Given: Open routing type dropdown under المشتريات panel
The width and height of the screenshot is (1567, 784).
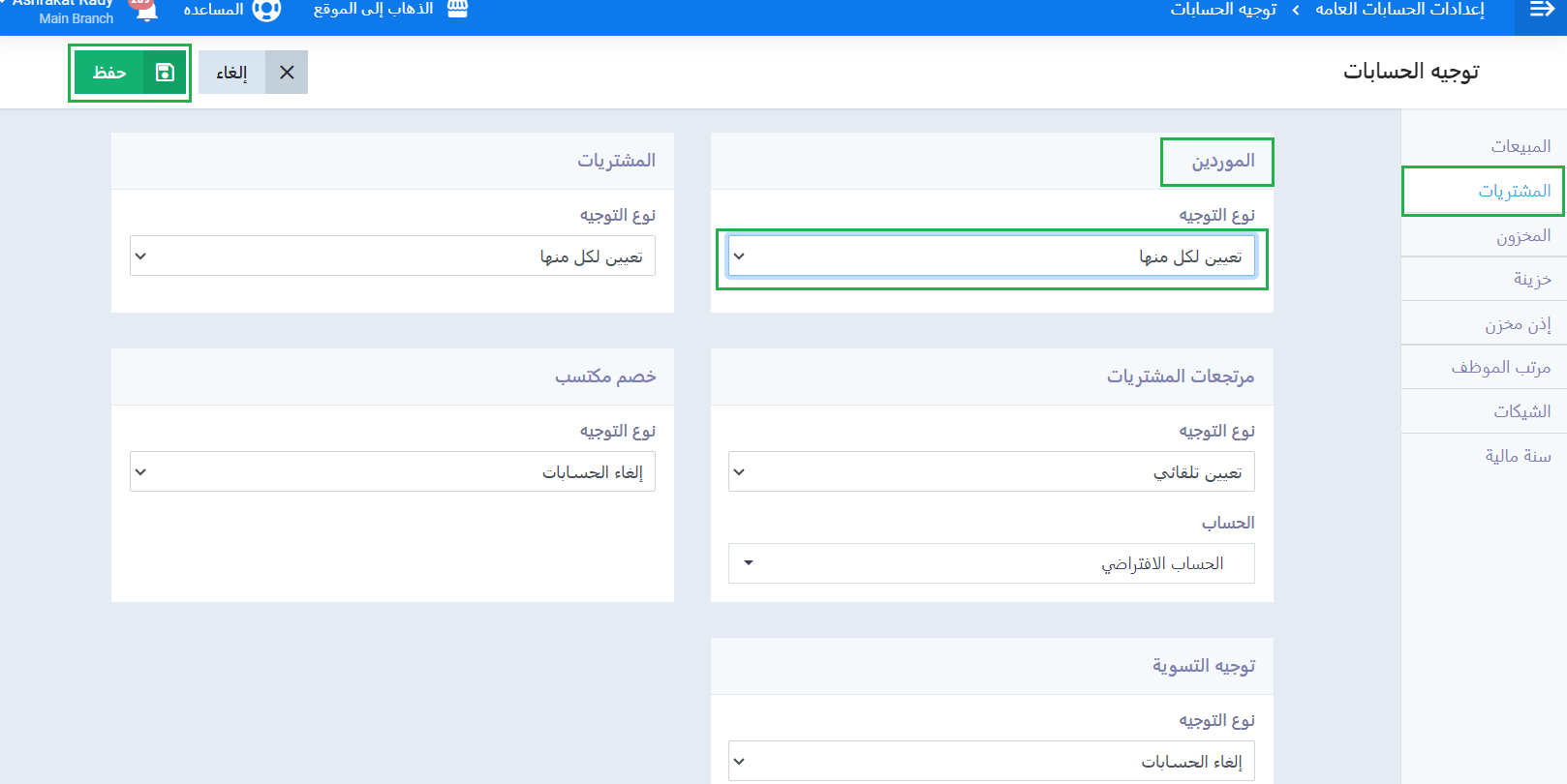Looking at the screenshot, I should click(x=392, y=256).
